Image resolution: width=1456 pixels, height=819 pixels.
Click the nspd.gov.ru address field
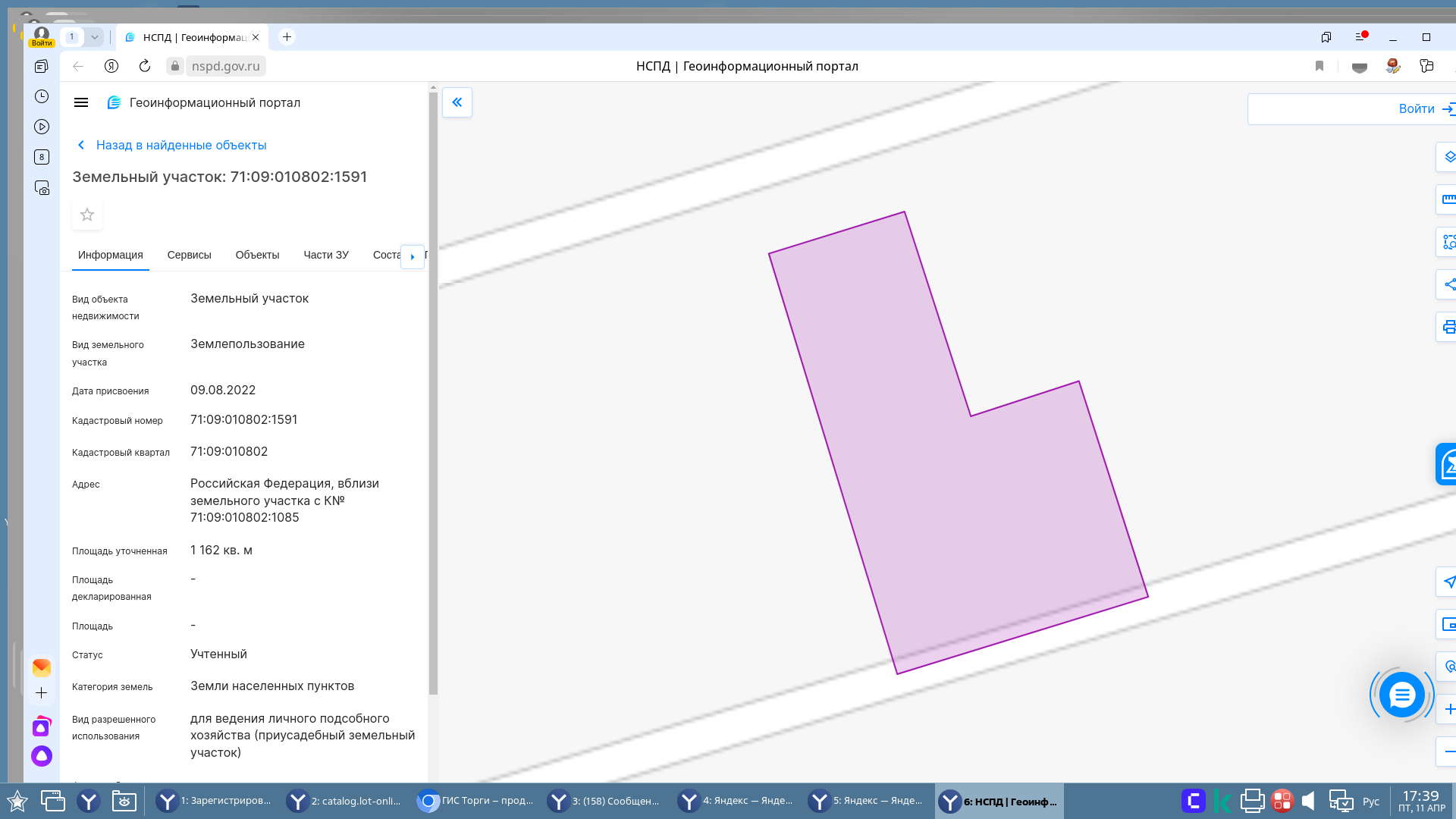(x=225, y=66)
